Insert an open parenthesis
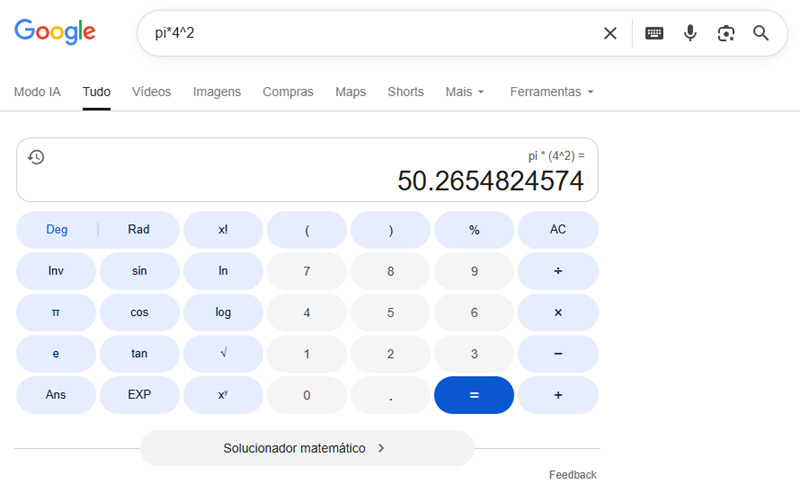This screenshot has height=484, width=800. coord(307,230)
